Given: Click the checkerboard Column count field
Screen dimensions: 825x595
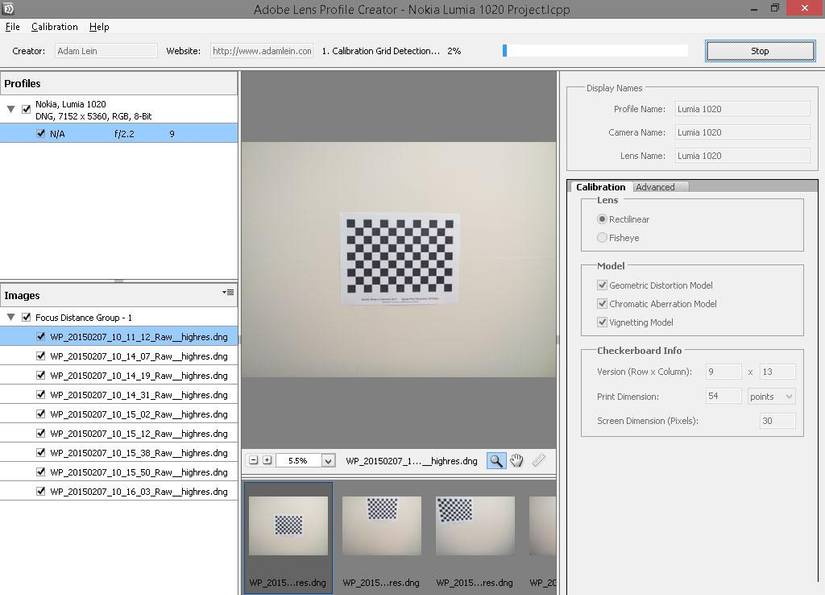Looking at the screenshot, I should 777,372.
